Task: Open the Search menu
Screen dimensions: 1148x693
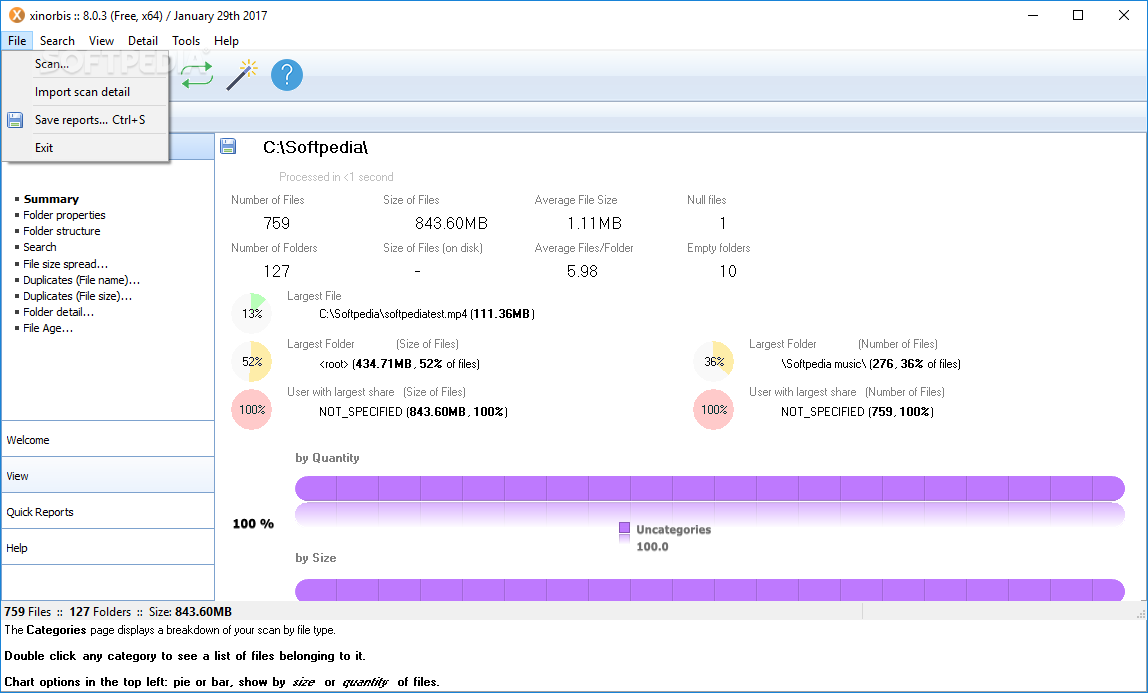Action: tap(57, 41)
